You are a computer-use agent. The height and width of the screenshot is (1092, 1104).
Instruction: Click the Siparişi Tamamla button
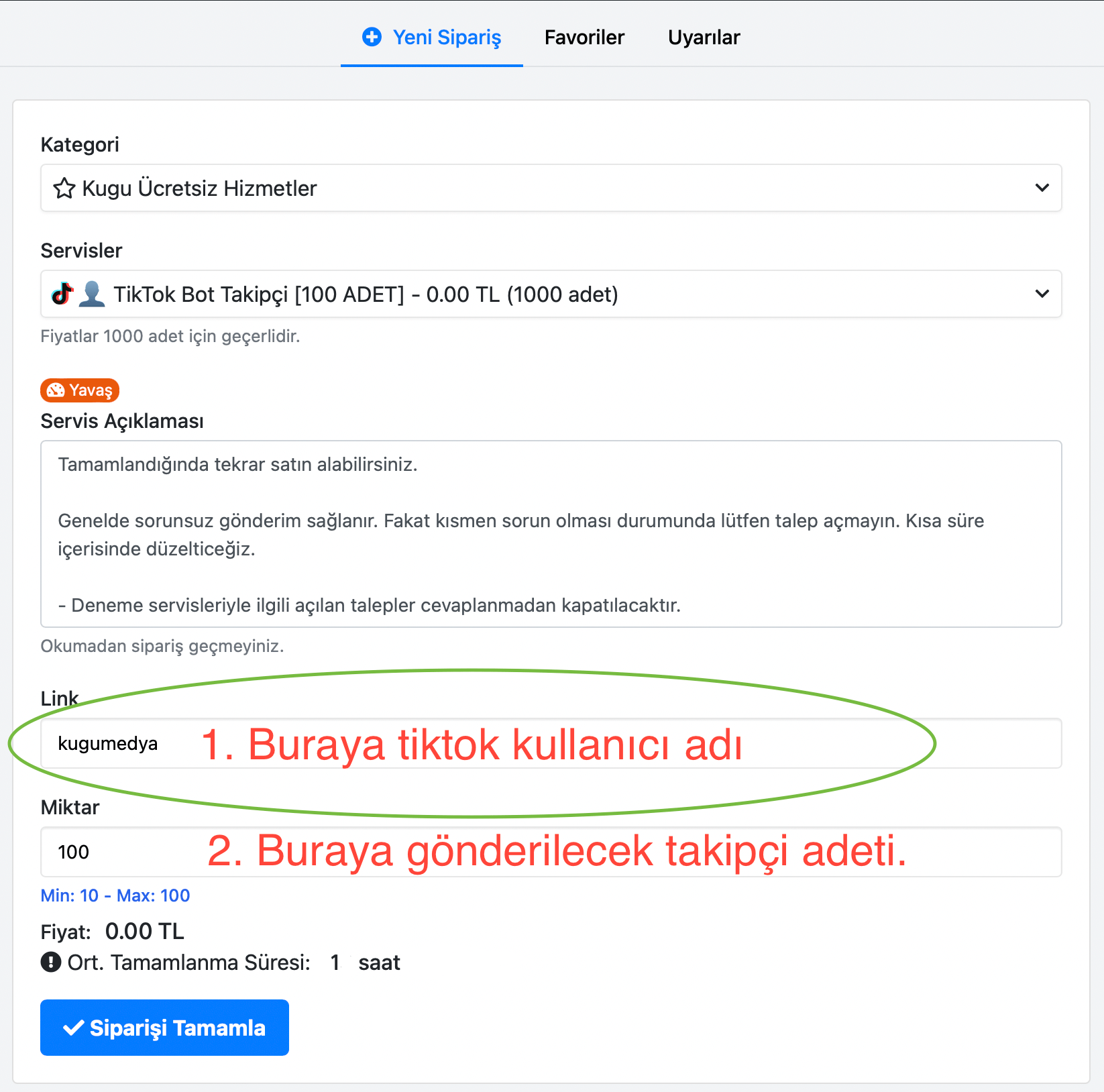(x=164, y=1028)
